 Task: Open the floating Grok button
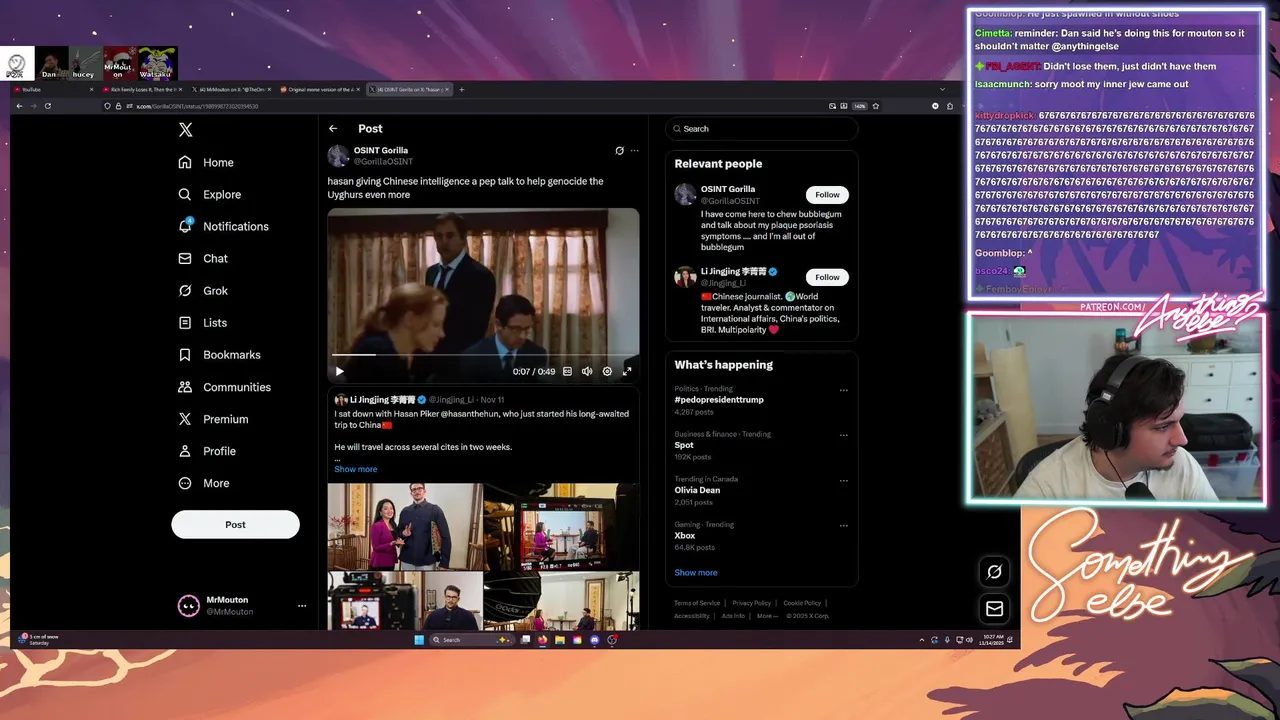tap(994, 572)
